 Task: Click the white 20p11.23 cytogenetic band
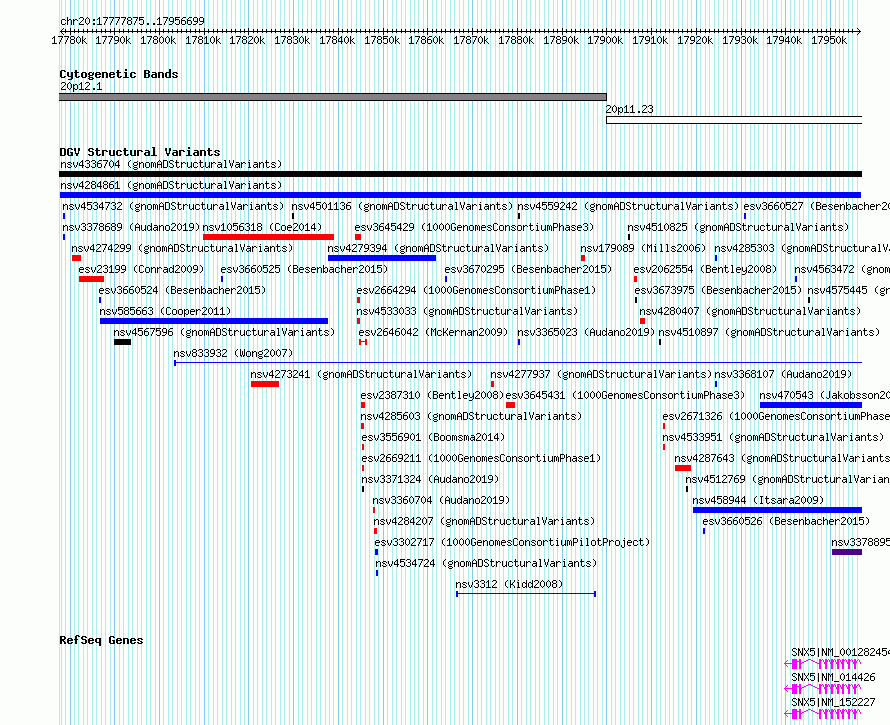pyautogui.click(x=734, y=120)
